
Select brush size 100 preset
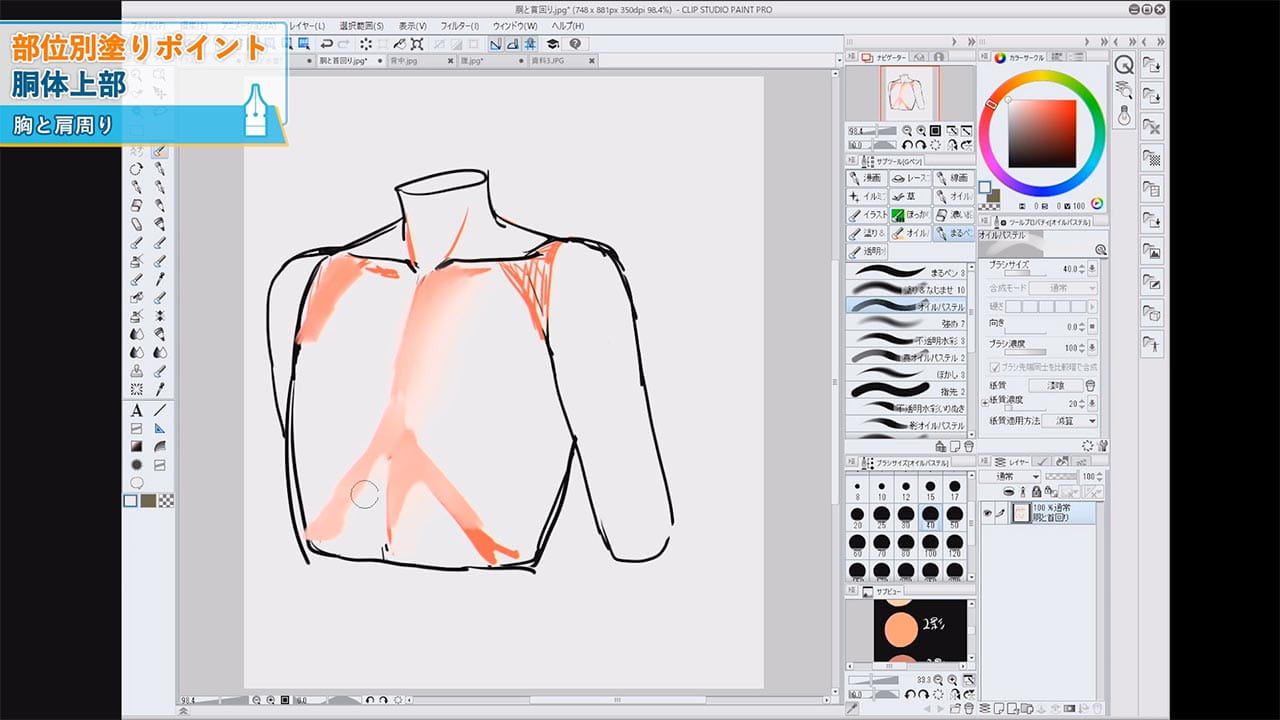[x=931, y=545]
